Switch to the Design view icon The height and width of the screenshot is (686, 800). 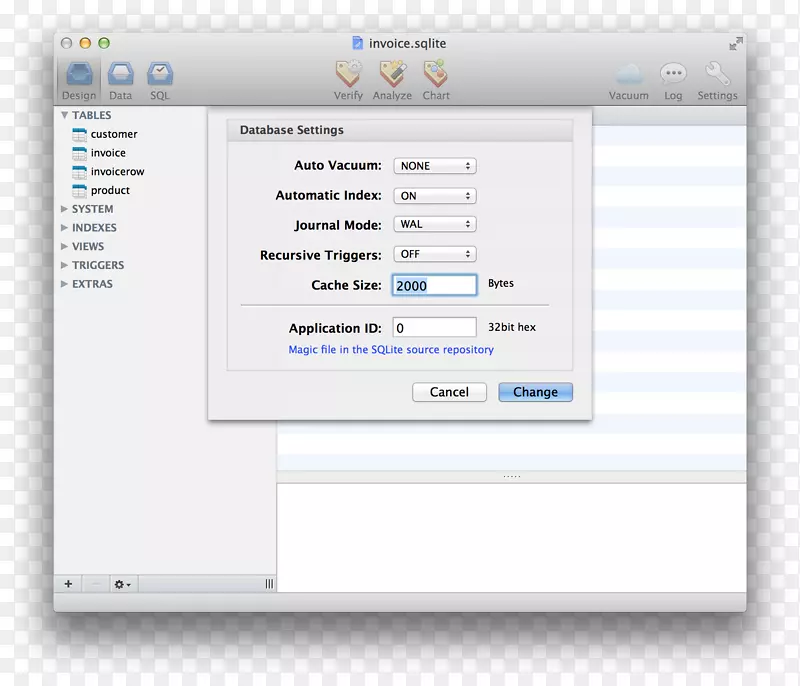[79, 75]
